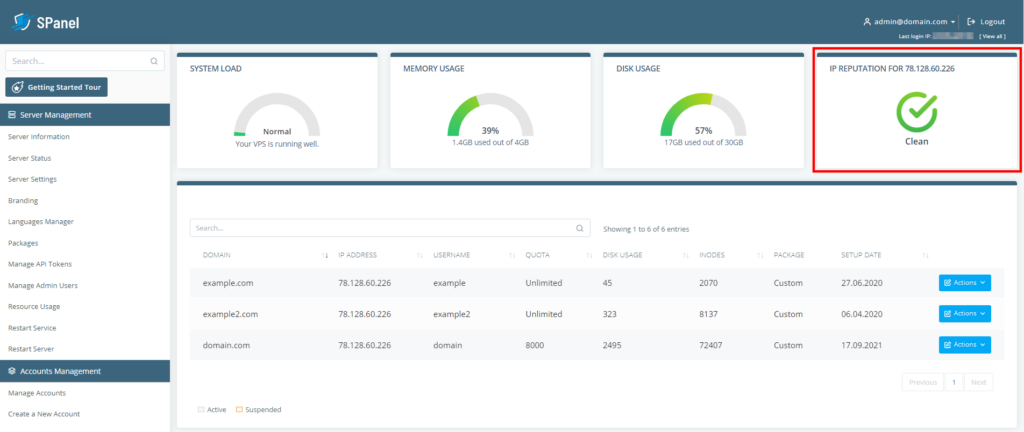Focus the accounts table Search field
1024x432 pixels.
pyautogui.click(x=390, y=228)
